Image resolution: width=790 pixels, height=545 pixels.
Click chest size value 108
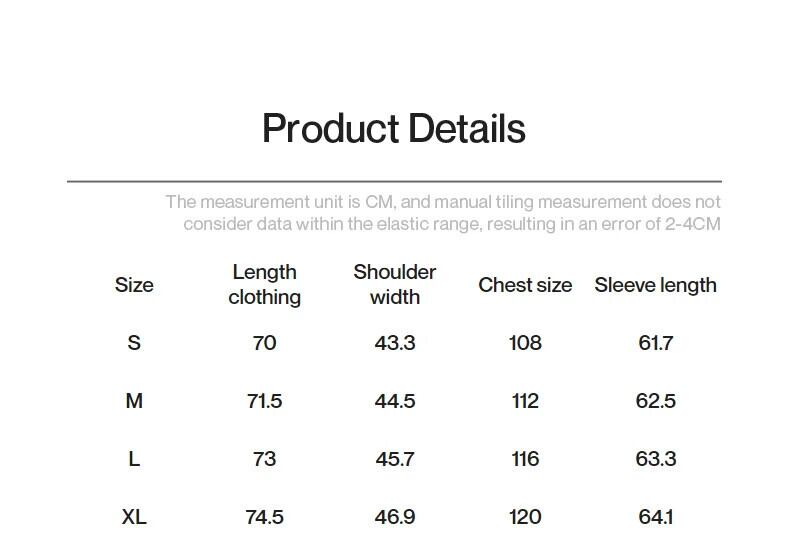(525, 343)
